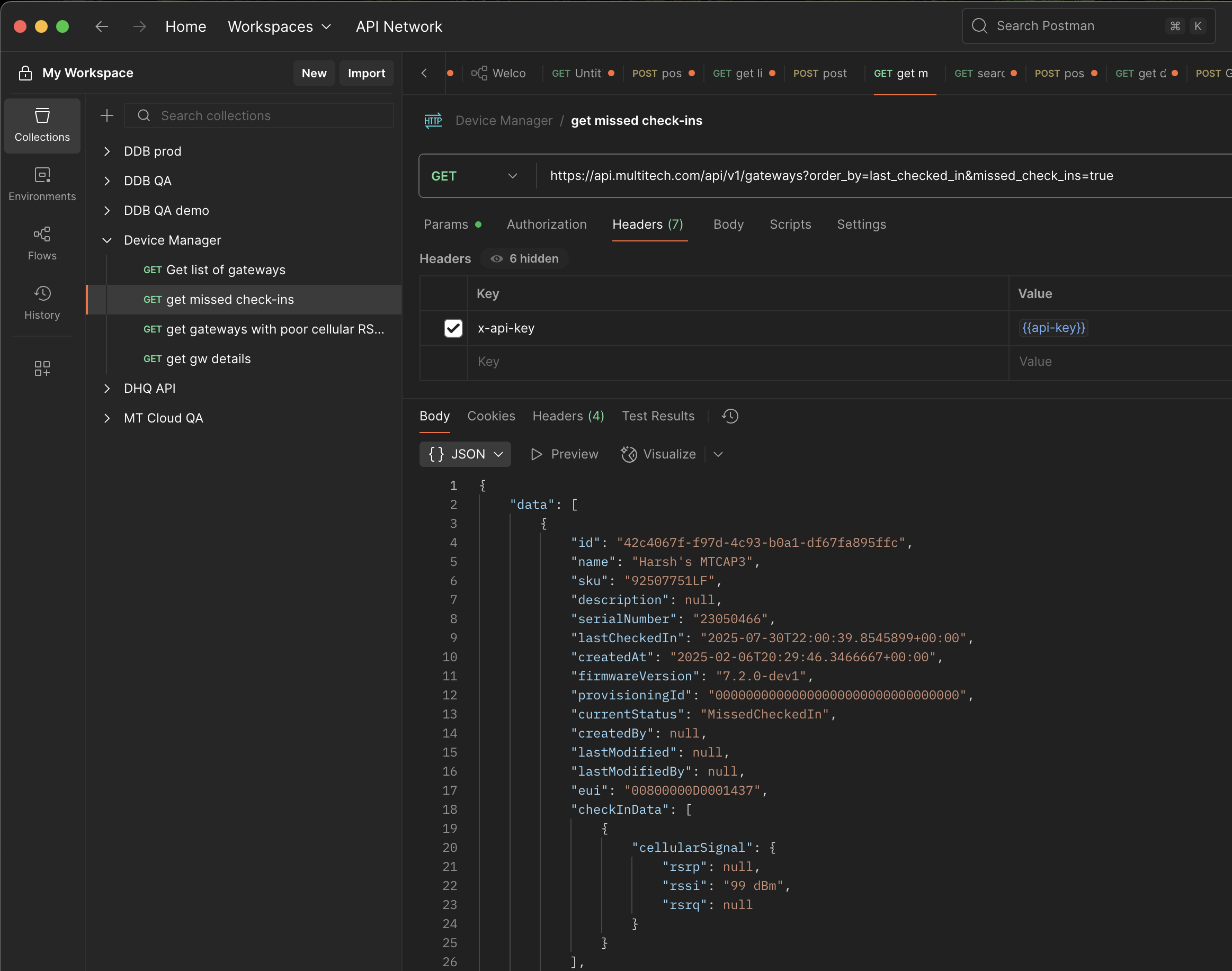Open the Visualize options dropdown arrow
The height and width of the screenshot is (971, 1232).
(x=718, y=454)
